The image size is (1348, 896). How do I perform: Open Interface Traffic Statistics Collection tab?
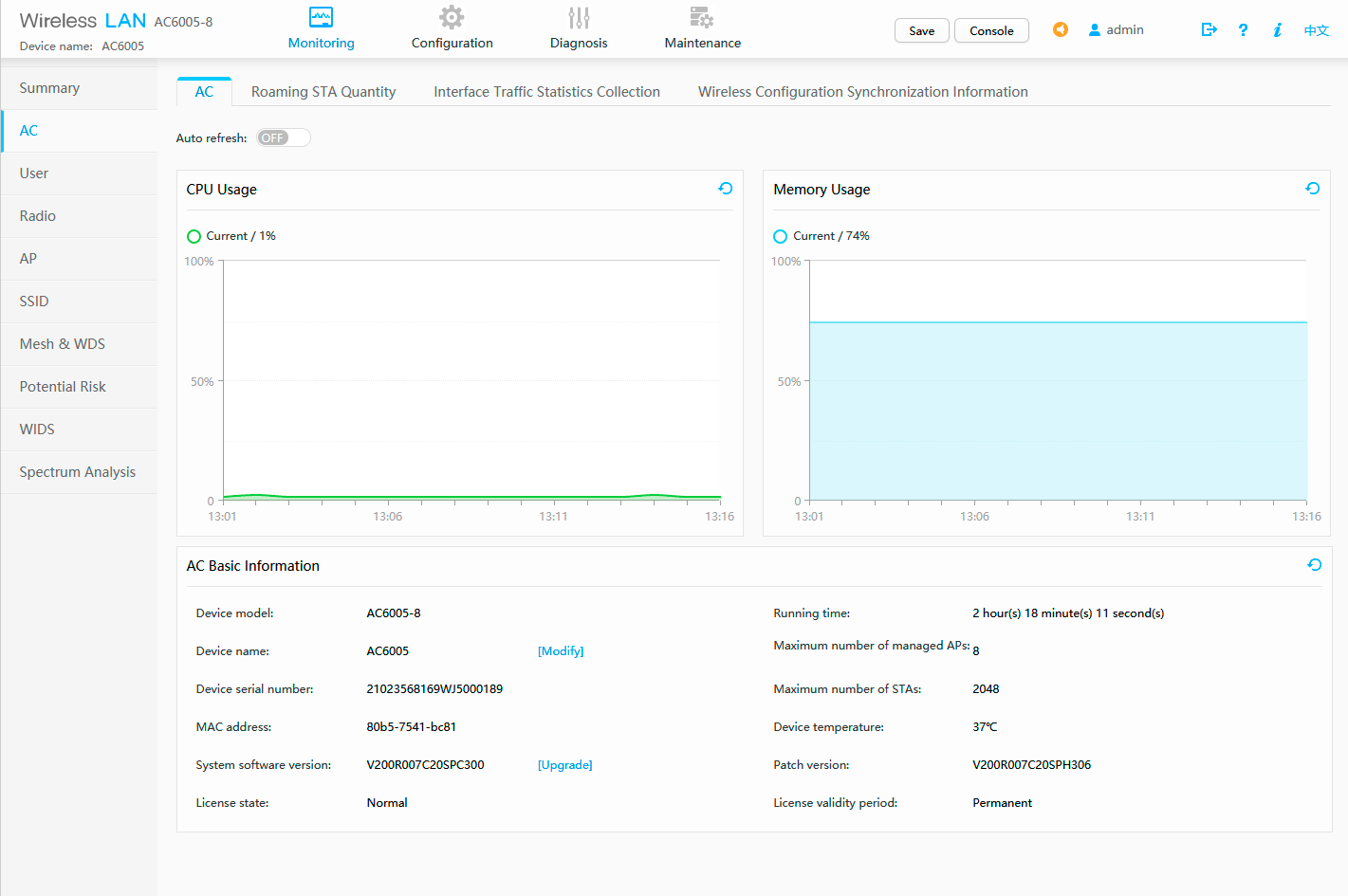coord(546,92)
